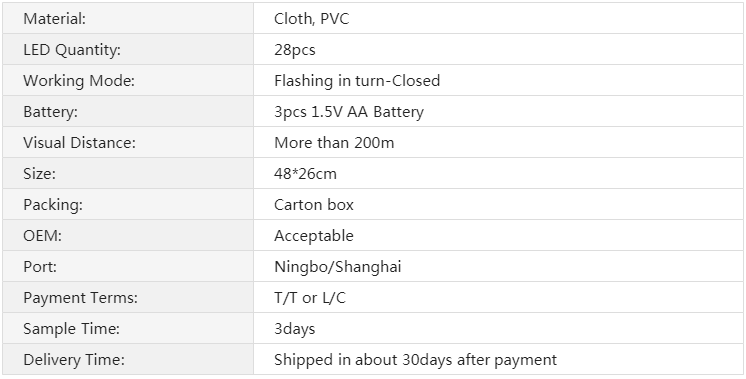Click the Size label cell

(128, 173)
